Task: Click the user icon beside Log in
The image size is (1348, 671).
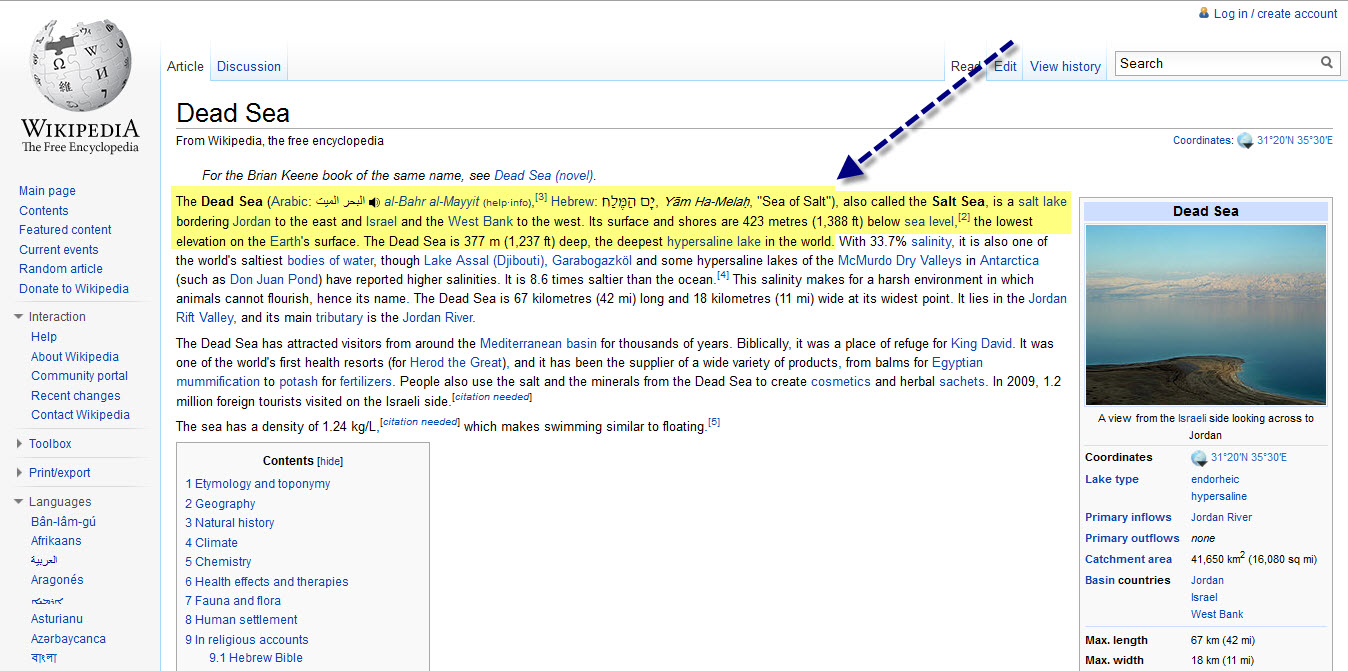Action: pyautogui.click(x=1203, y=13)
